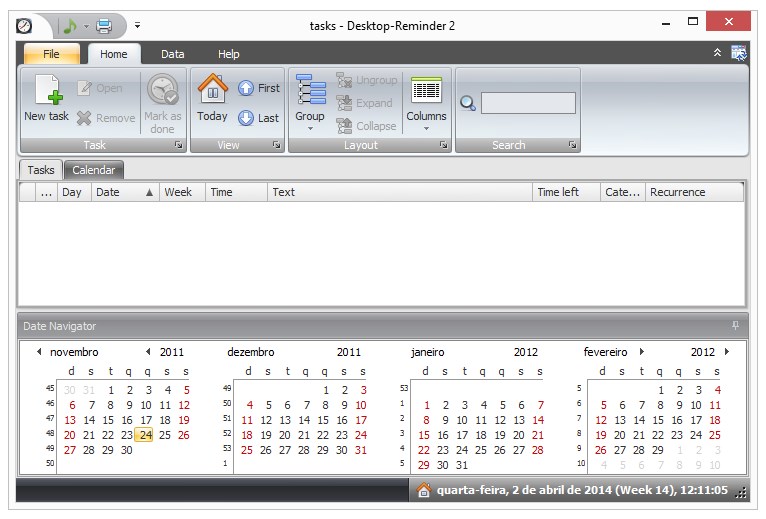Image resolution: width=766 pixels, height=519 pixels.
Task: Click the calendar icon at ribbon top right
Action: click(x=739, y=53)
